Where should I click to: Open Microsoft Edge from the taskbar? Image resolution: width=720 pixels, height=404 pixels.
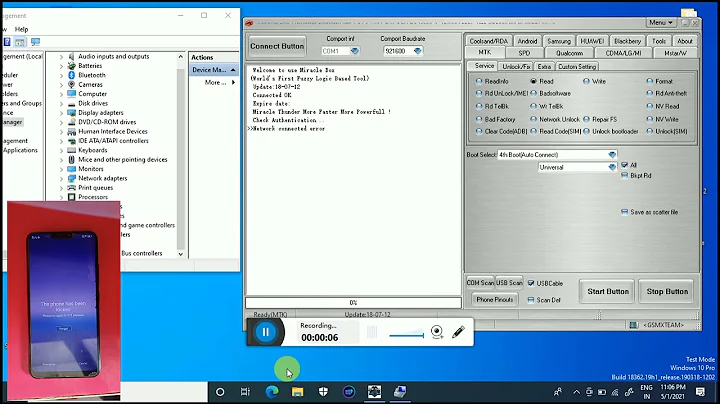point(272,392)
